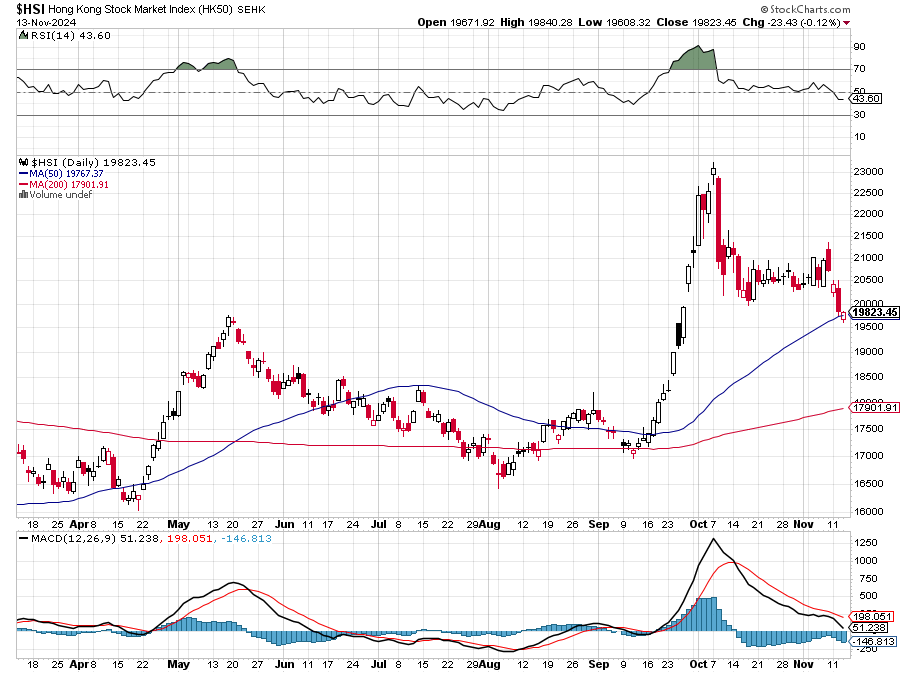Click the blue MA(50) legend line marker

pyautogui.click(x=23, y=173)
